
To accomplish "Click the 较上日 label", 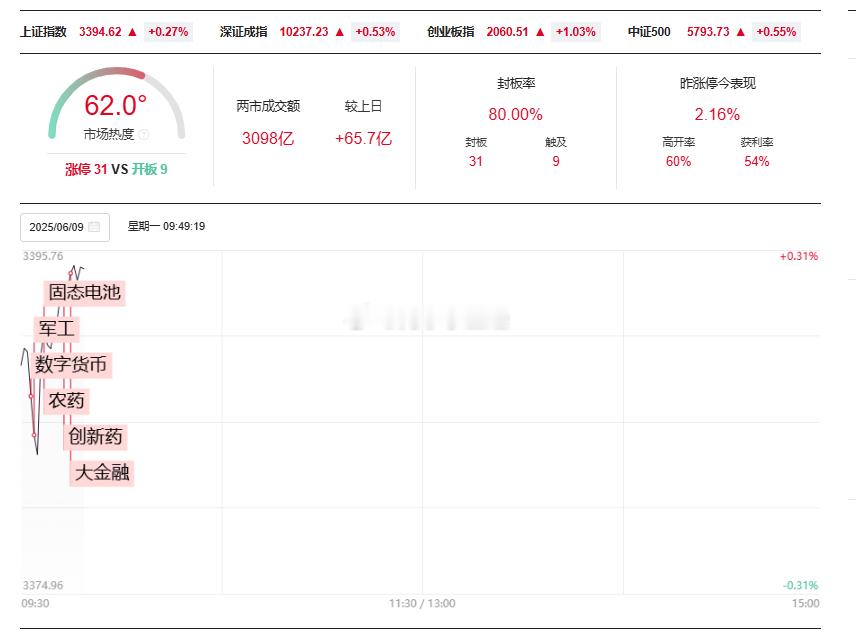I will coord(363,106).
